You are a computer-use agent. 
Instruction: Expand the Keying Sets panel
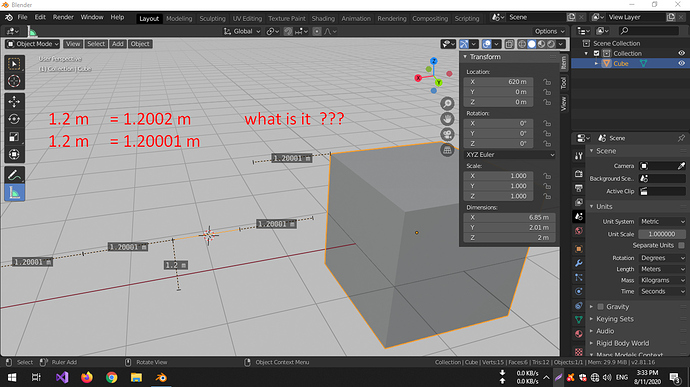[614, 319]
